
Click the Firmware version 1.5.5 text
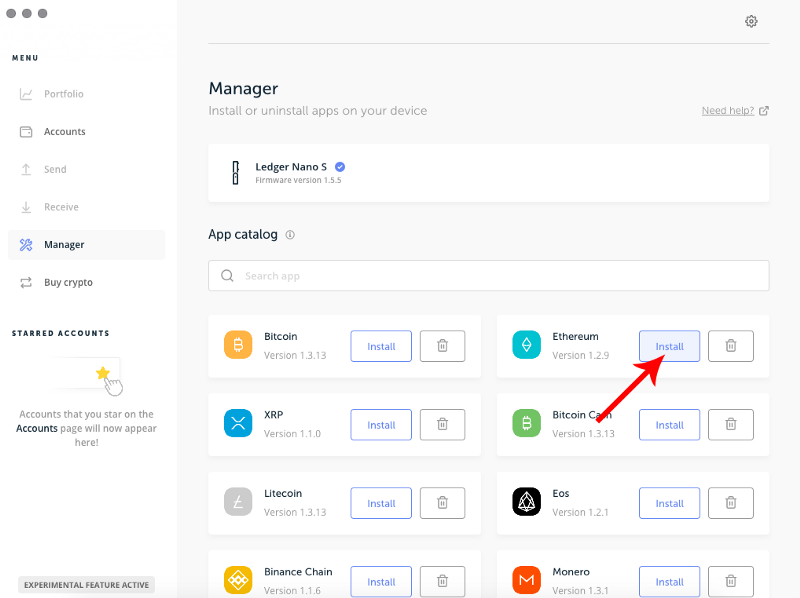[x=298, y=180]
